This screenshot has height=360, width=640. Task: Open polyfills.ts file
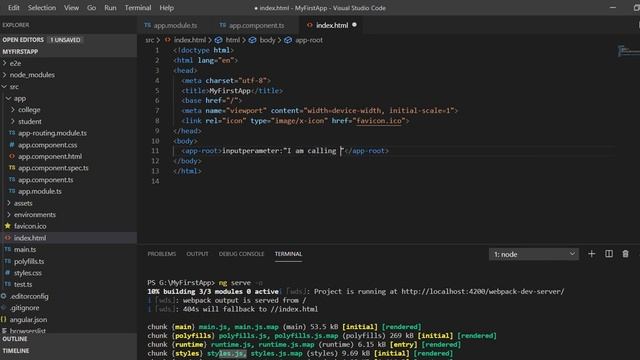29,261
